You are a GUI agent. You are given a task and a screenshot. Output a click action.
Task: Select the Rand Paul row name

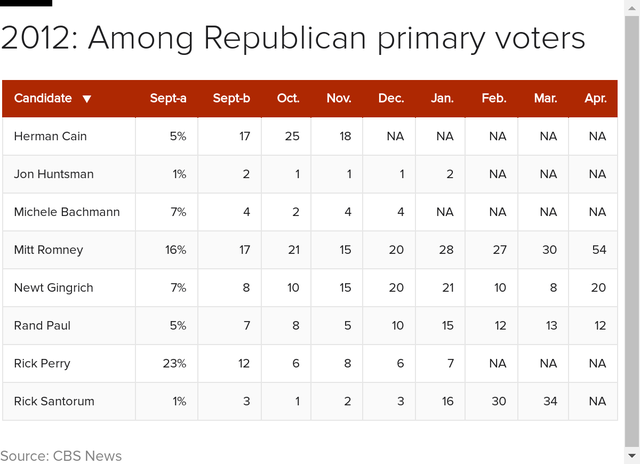tap(42, 326)
